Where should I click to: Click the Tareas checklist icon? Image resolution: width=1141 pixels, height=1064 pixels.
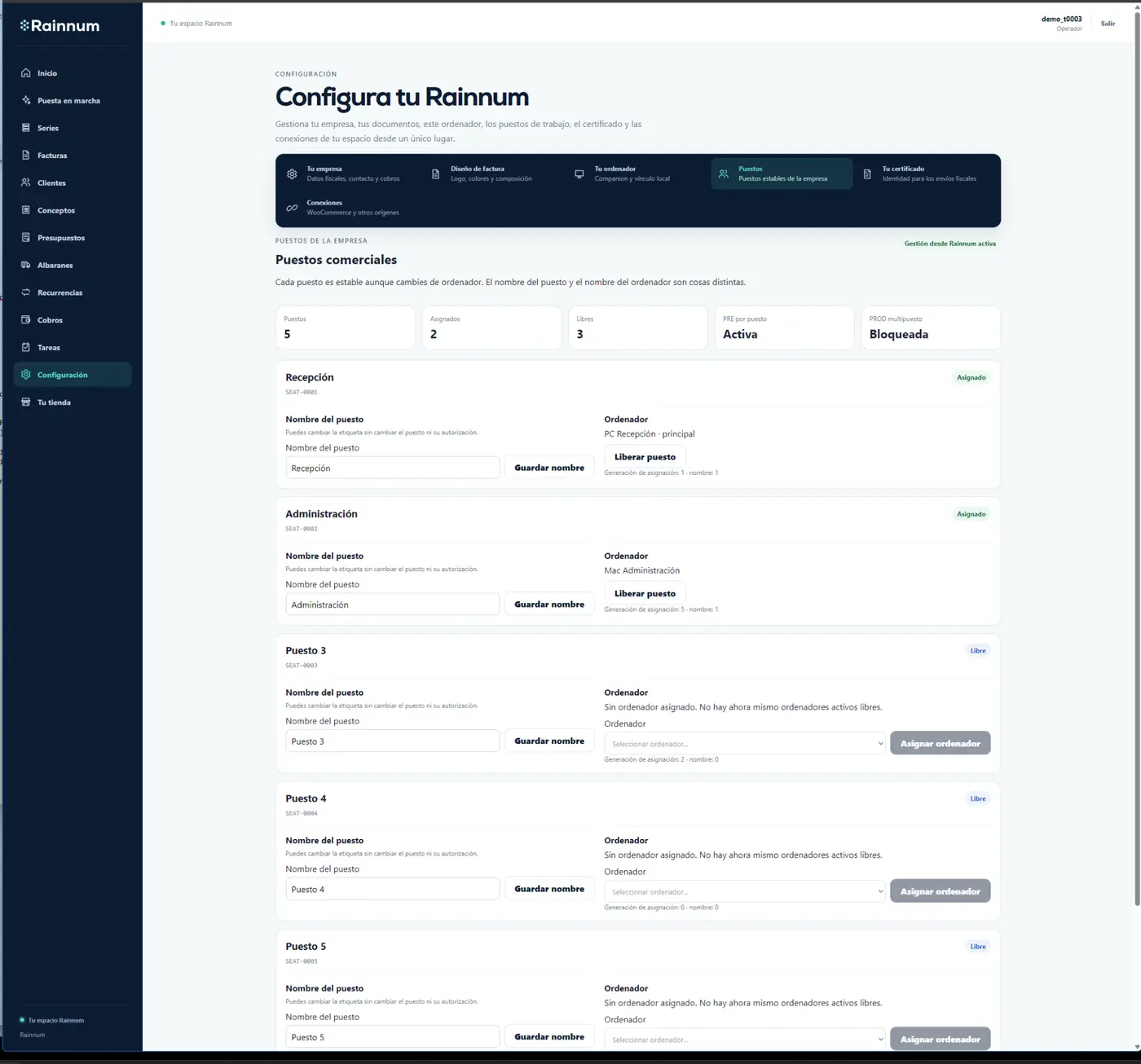25,347
